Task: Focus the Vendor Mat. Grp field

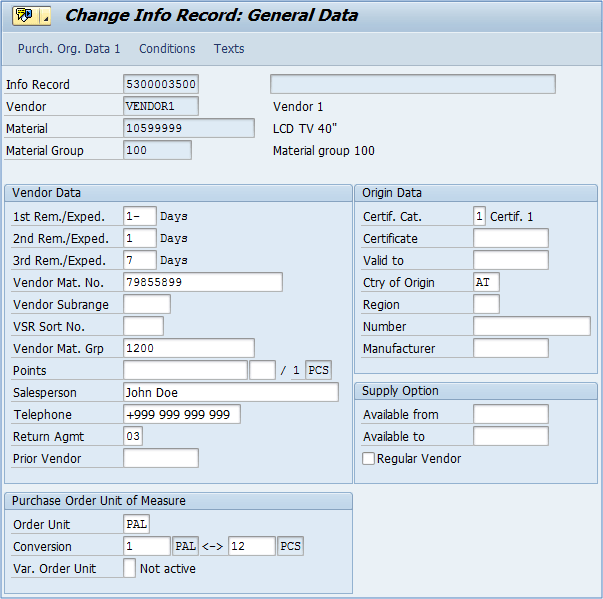Action: [x=188, y=349]
